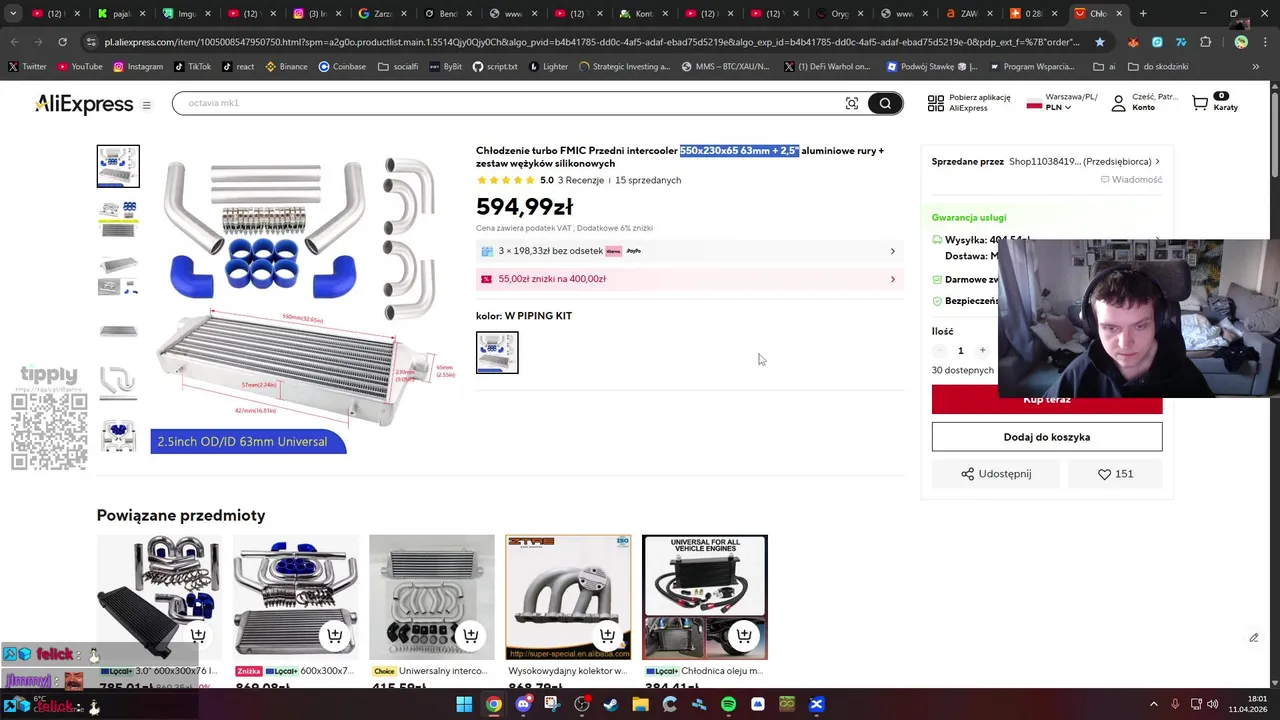Viewport: 1280px width, 720px height.
Task: Open the 3 Recenzje reviews link
Action: pyautogui.click(x=581, y=181)
